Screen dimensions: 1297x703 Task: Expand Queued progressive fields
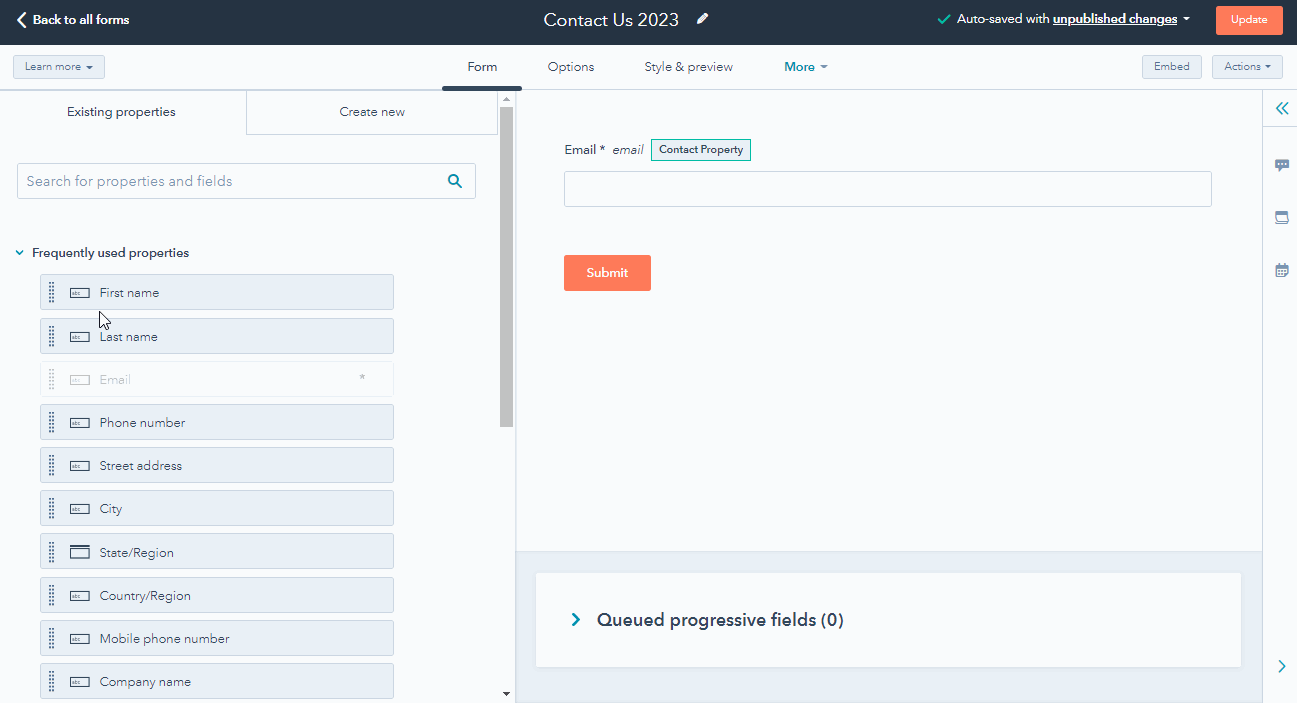point(575,620)
